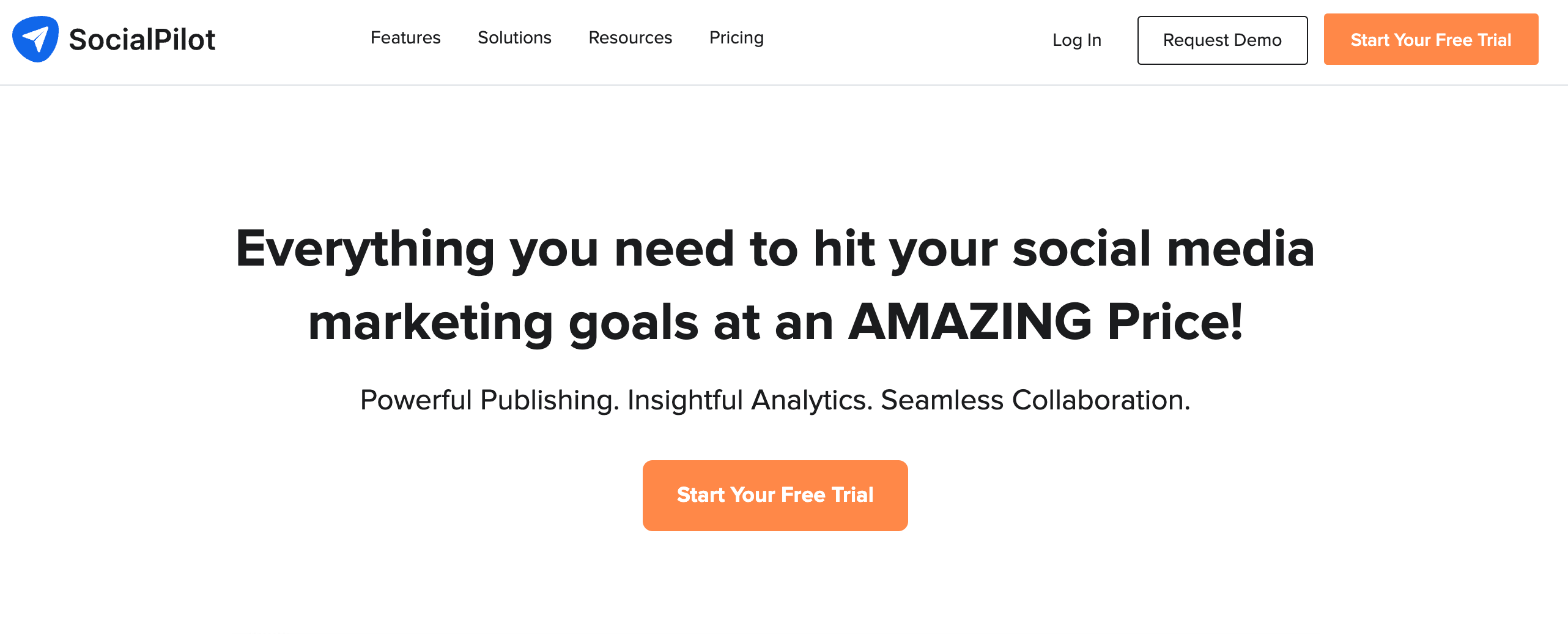Image resolution: width=1568 pixels, height=634 pixels.
Task: Click the "Seamless Collaboration." tagline text
Action: [x=1035, y=400]
